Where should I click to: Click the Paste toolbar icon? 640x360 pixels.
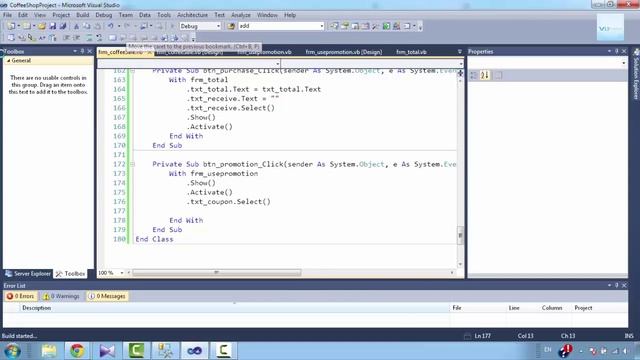pyautogui.click(x=97, y=26)
